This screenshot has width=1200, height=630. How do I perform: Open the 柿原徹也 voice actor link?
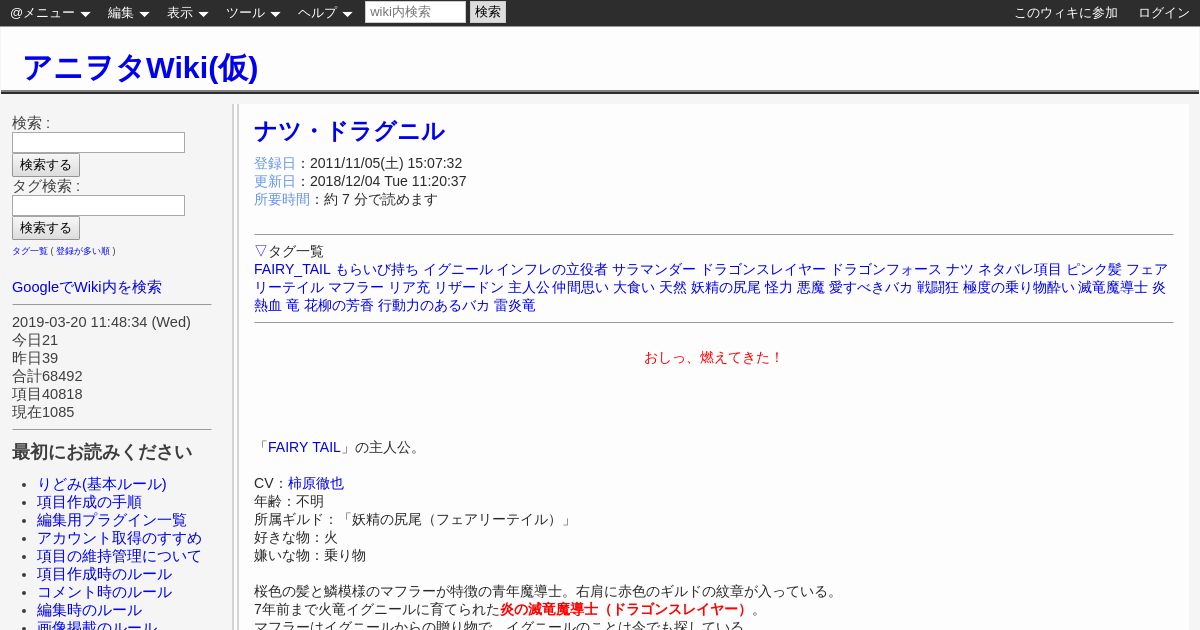(316, 483)
